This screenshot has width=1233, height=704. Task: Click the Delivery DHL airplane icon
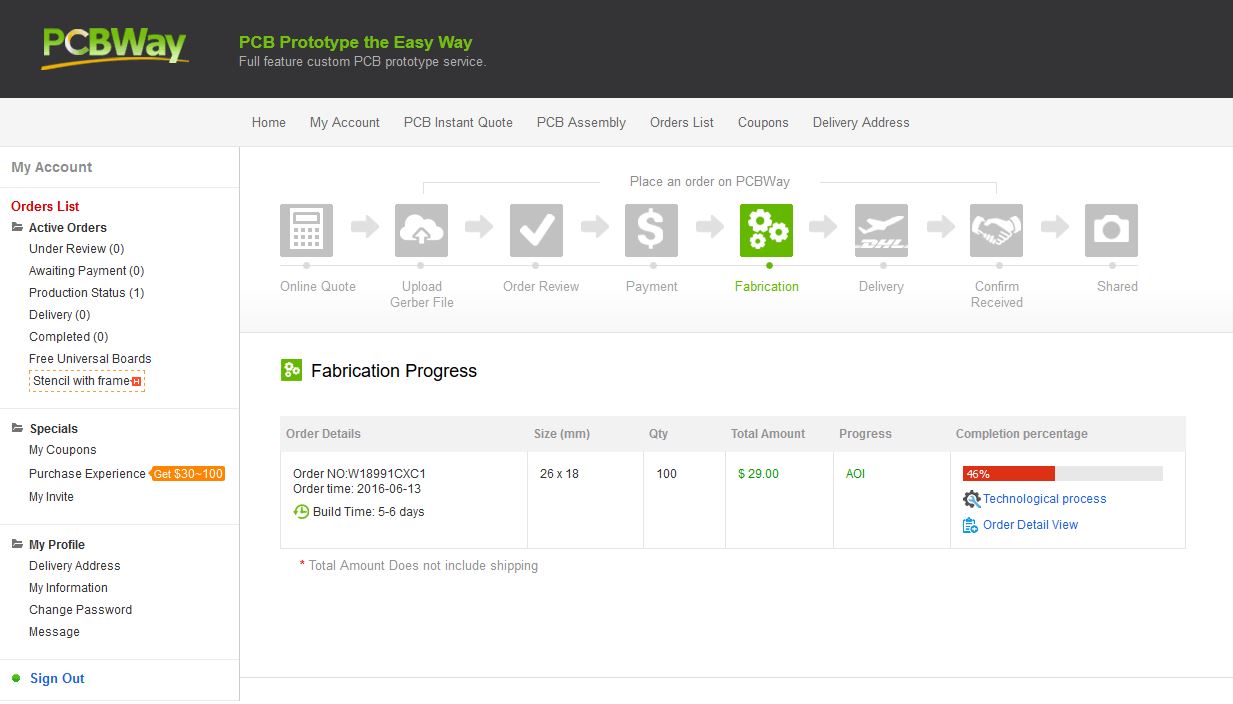(x=881, y=230)
